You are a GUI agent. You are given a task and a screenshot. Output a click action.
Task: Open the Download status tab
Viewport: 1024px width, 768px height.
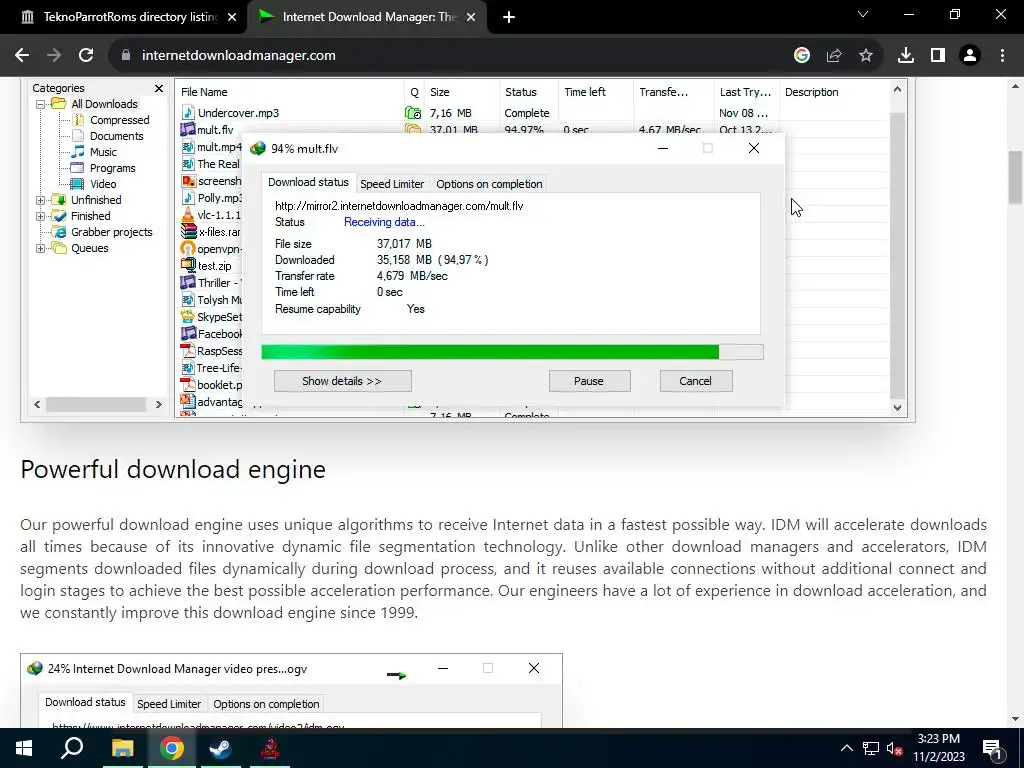click(308, 183)
